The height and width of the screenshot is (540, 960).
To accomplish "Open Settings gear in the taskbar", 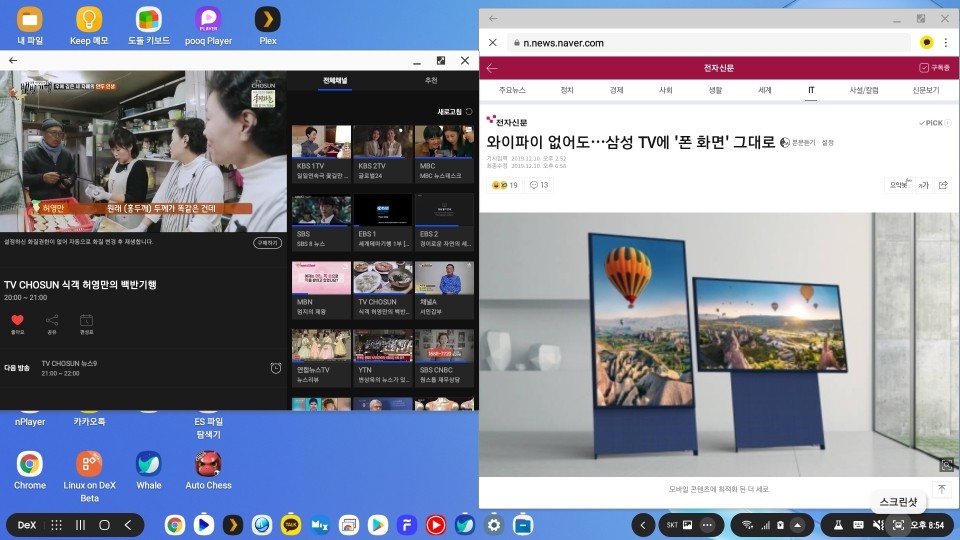I will [493, 525].
